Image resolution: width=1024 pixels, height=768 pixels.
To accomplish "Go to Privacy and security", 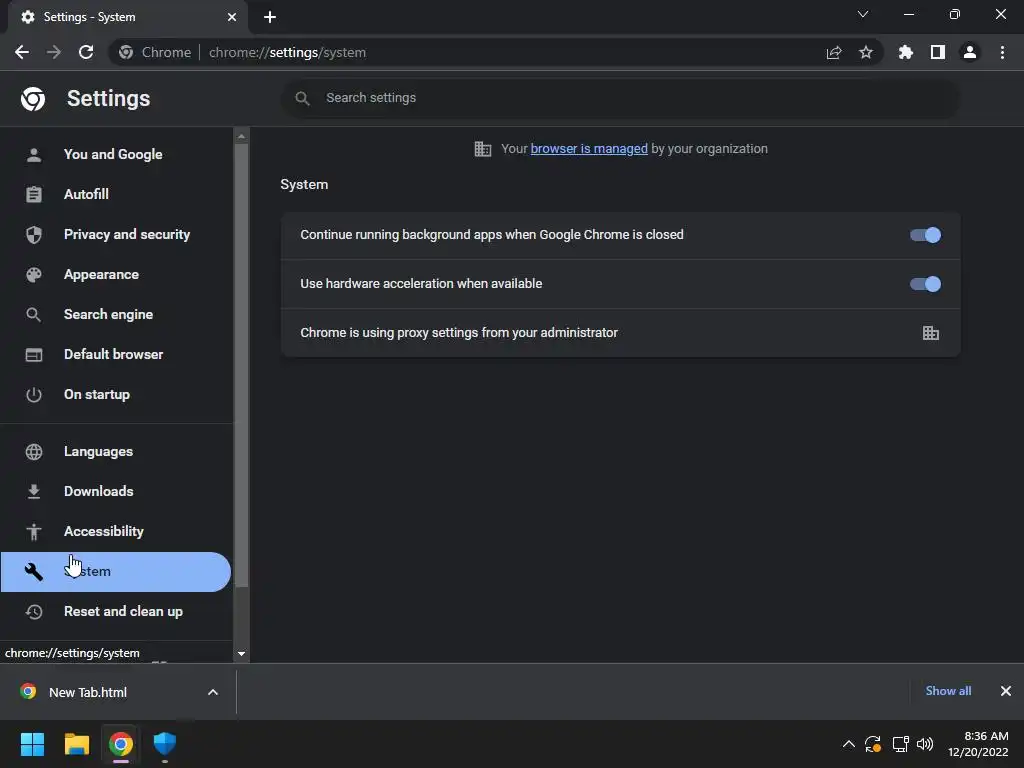I will (116, 234).
